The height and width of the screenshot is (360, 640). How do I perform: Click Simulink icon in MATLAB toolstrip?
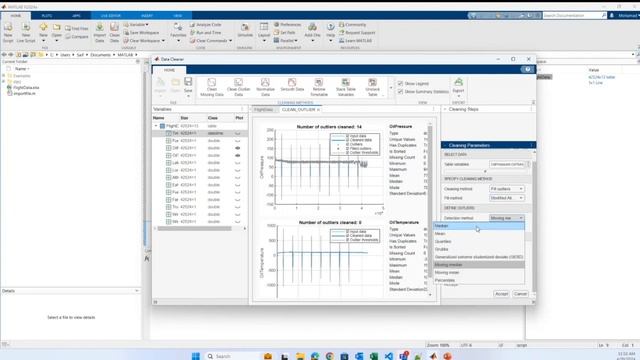point(245,31)
